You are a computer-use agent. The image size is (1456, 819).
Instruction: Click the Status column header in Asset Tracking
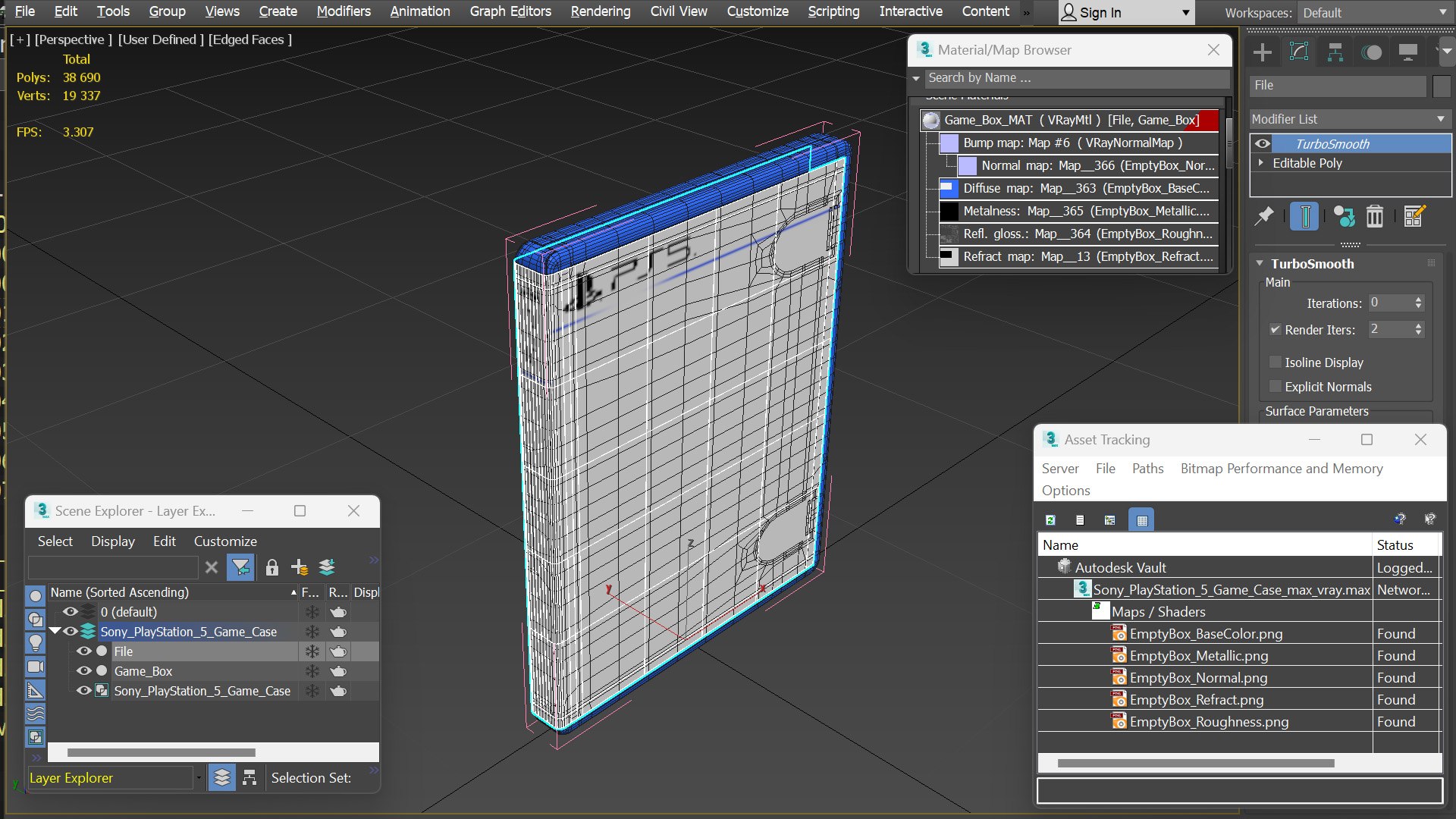(1406, 545)
